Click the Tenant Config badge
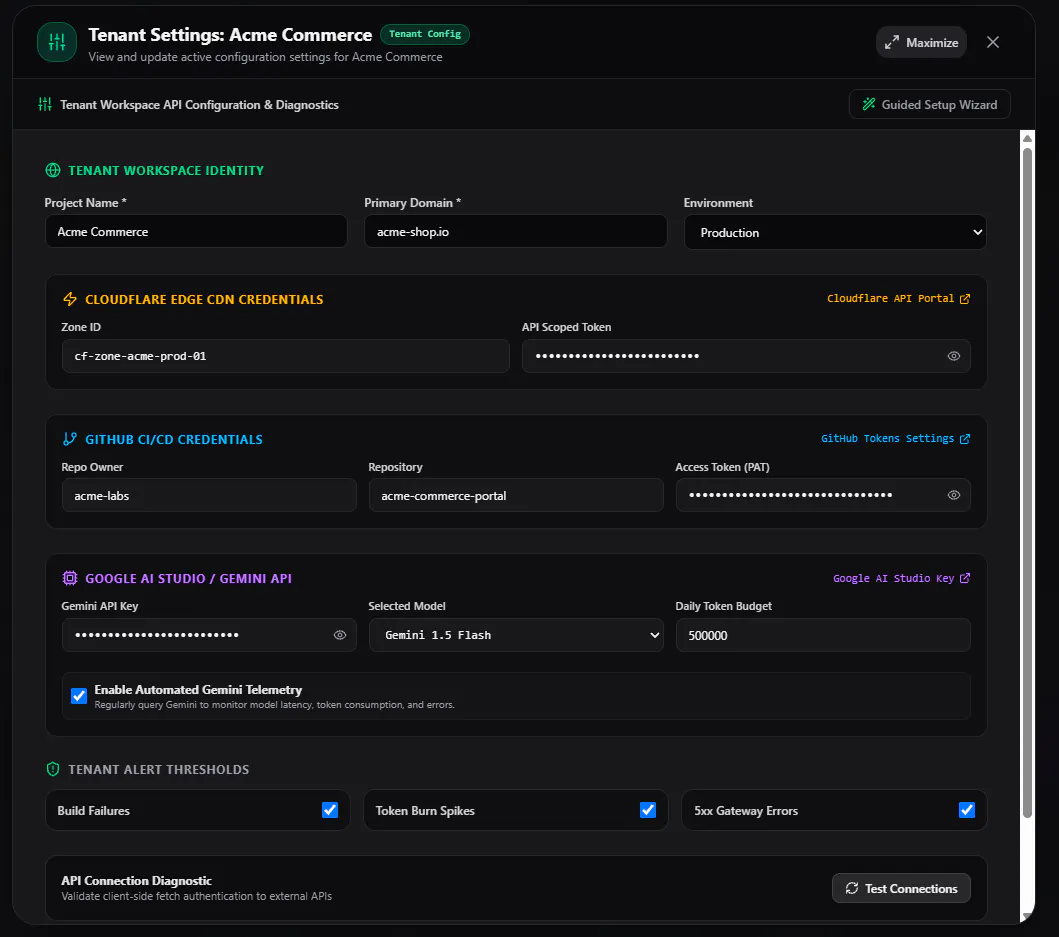Viewport: 1059px width, 937px height. pos(425,34)
